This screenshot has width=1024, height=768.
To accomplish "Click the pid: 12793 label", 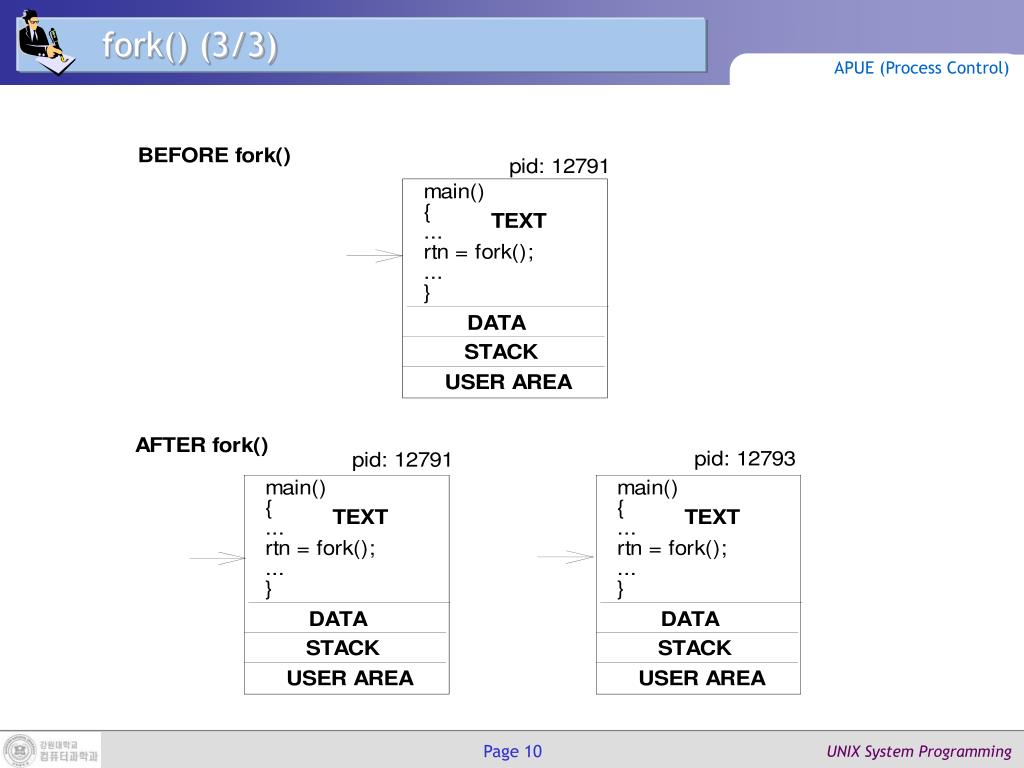I will tap(744, 458).
